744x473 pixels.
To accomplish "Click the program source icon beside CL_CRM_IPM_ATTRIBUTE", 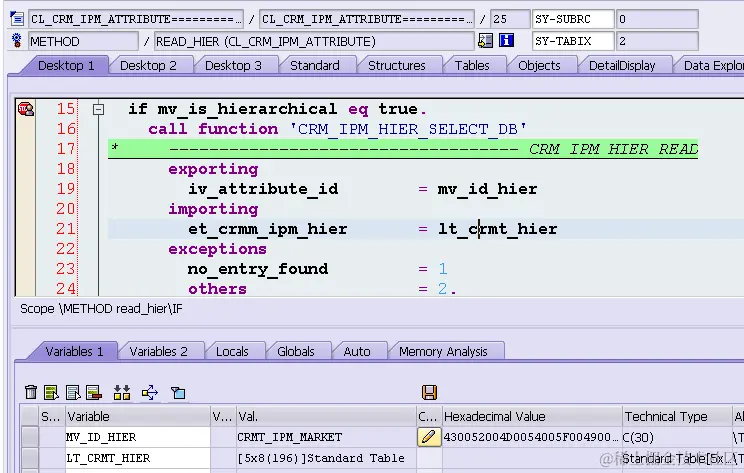I will point(17,19).
